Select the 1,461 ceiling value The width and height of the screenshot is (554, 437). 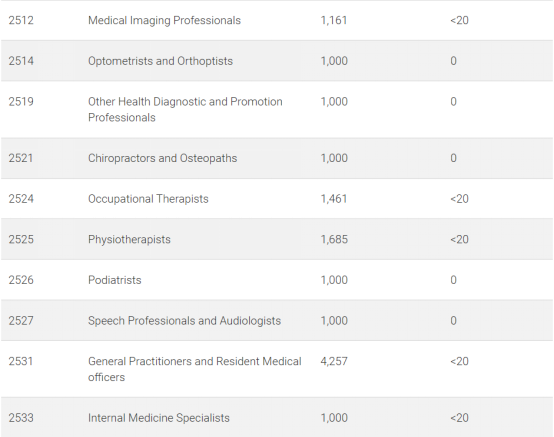pyautogui.click(x=334, y=199)
